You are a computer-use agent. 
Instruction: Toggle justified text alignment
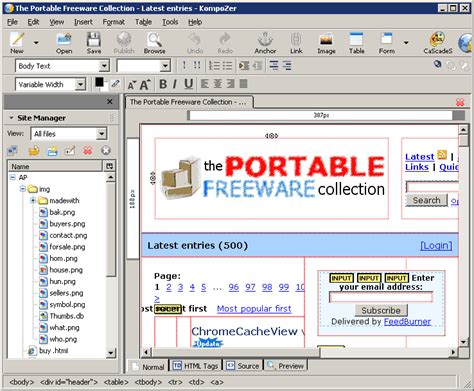(243, 84)
